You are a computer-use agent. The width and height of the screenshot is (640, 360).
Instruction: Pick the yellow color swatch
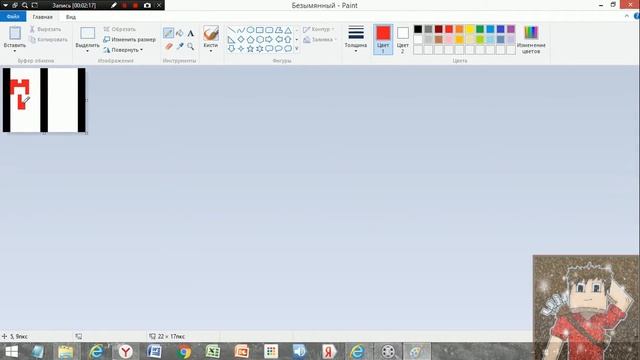point(470,29)
